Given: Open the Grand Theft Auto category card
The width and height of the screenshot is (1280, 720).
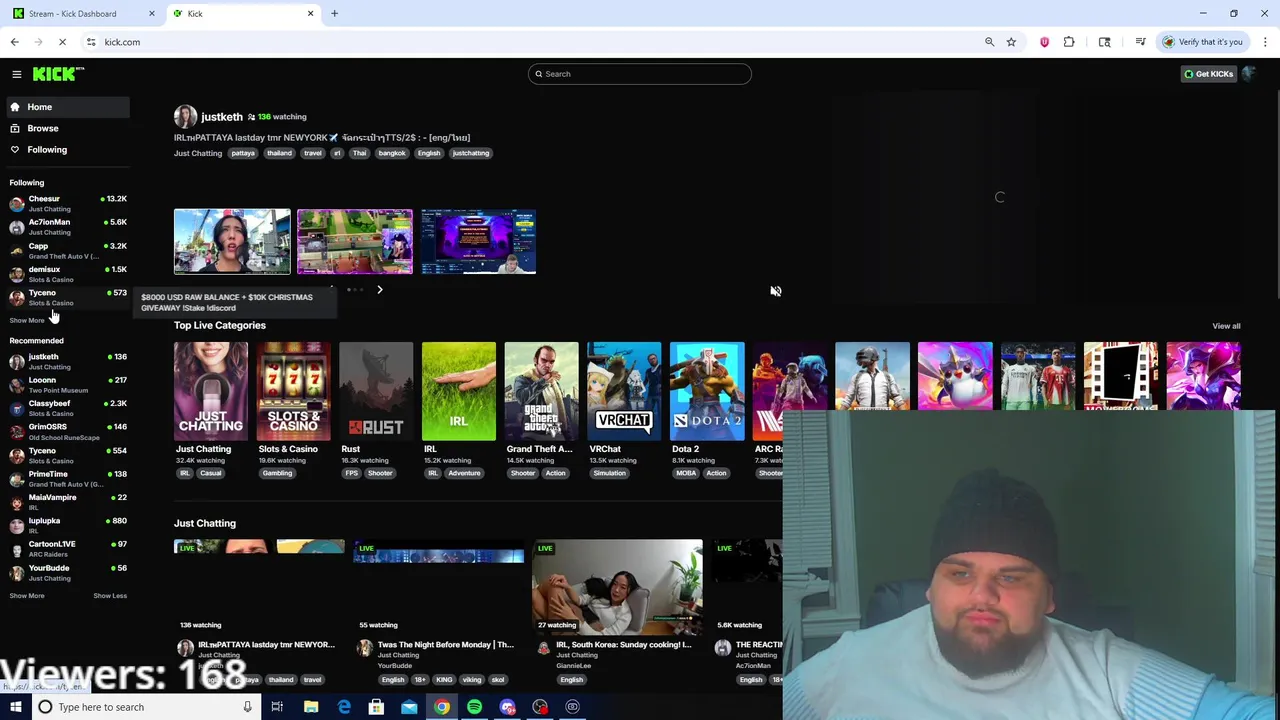Looking at the screenshot, I should [x=541, y=391].
